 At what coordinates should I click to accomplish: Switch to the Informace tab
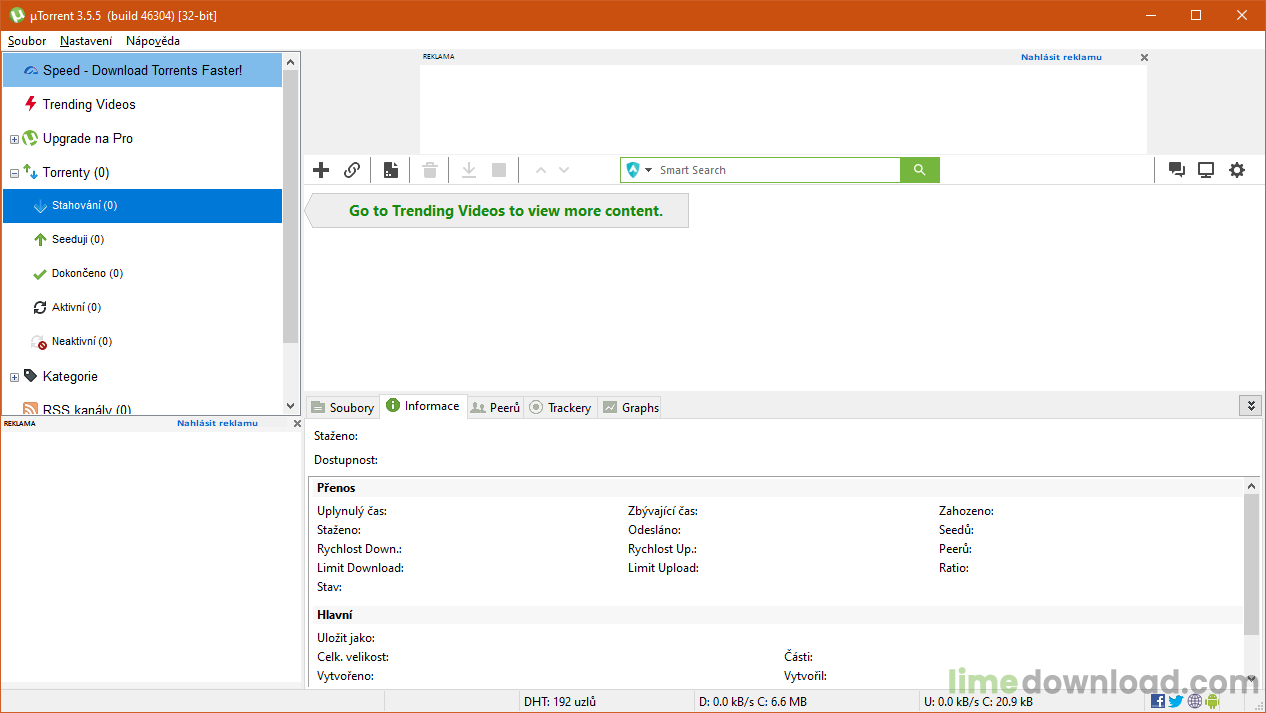pyautogui.click(x=422, y=405)
